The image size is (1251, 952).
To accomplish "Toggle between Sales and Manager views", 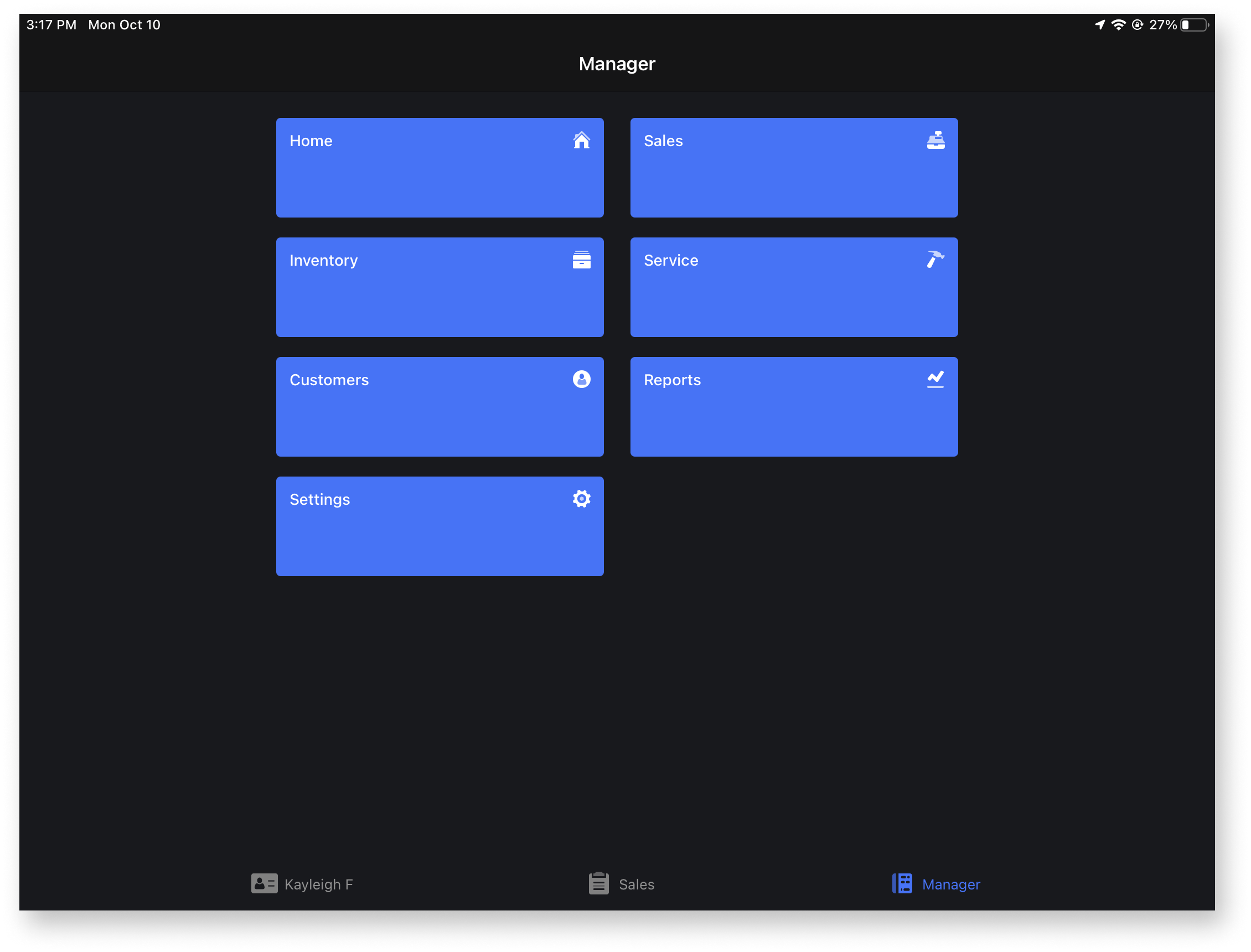I will (620, 884).
